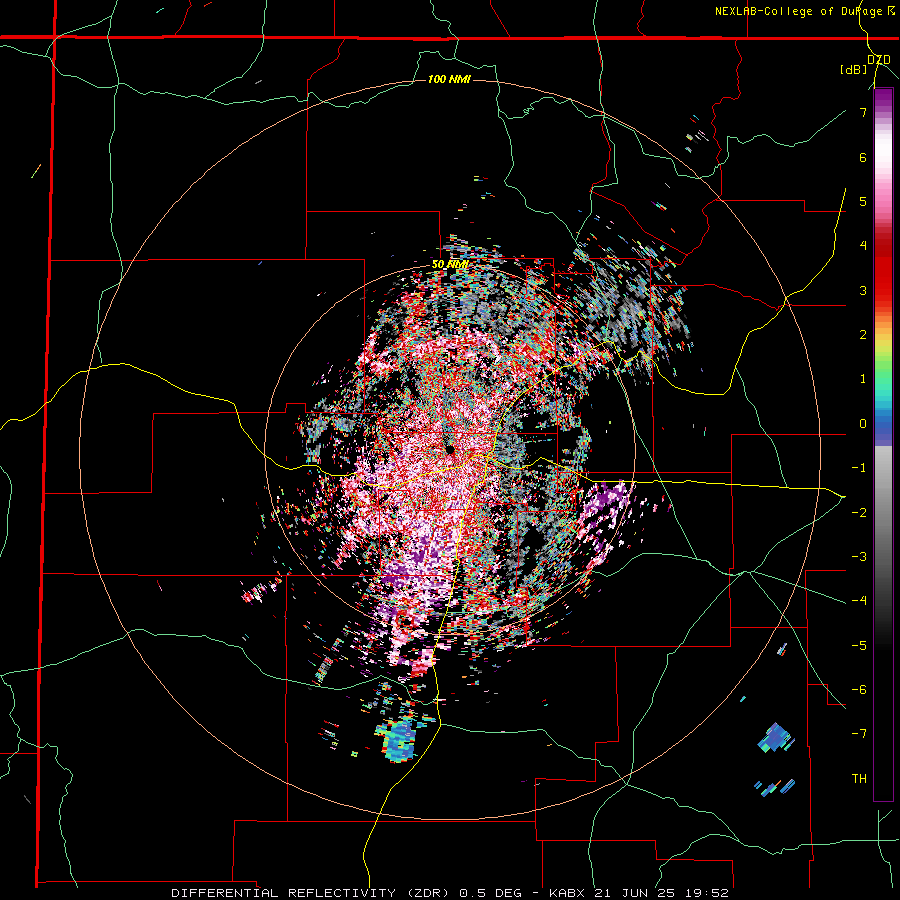Pick the 0 value on dB scale
The image size is (900, 900).
pyautogui.click(x=863, y=424)
